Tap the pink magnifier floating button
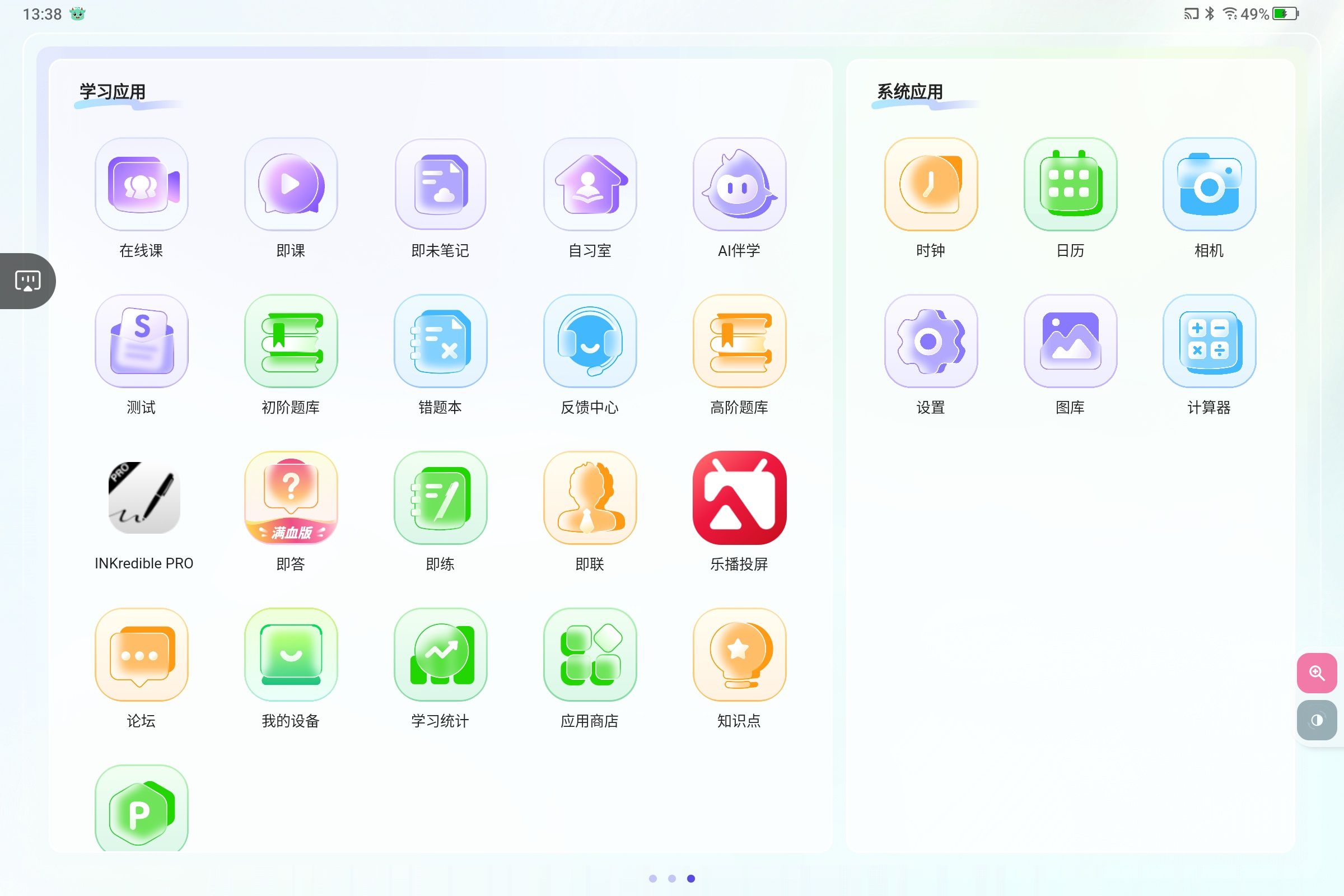1344x896 pixels. (x=1317, y=673)
